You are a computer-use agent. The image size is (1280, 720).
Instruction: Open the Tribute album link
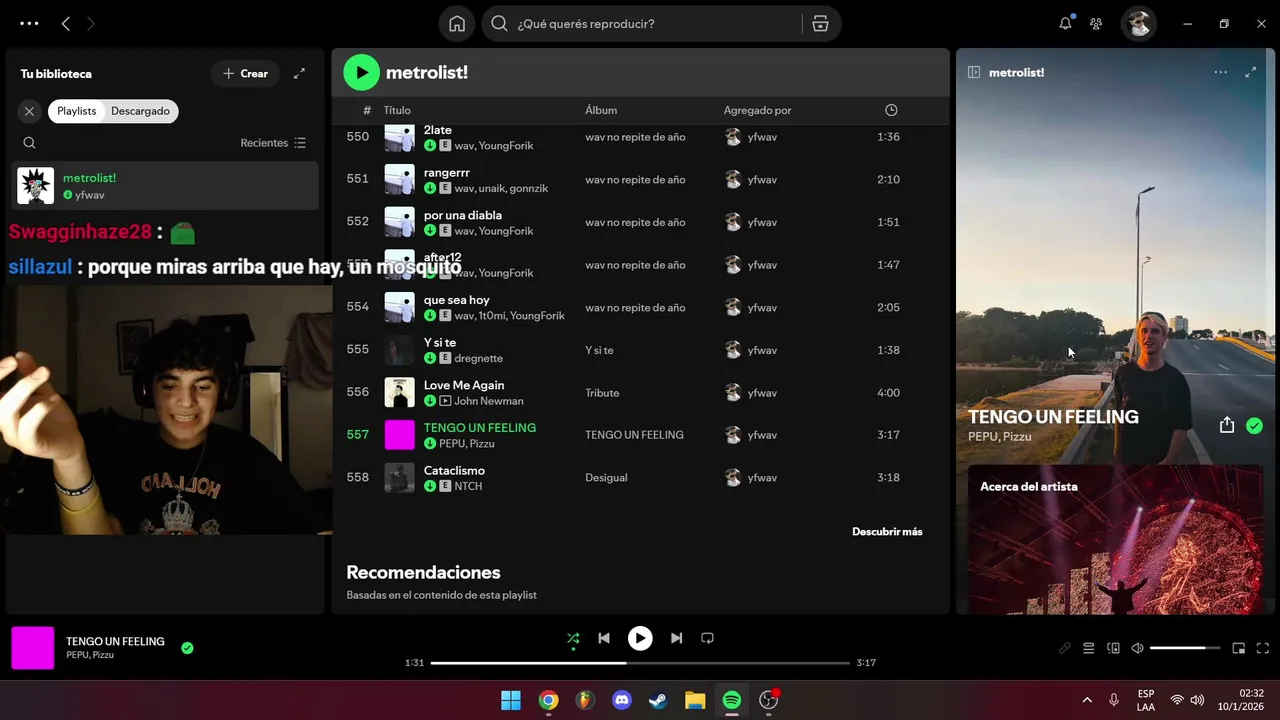(x=602, y=393)
